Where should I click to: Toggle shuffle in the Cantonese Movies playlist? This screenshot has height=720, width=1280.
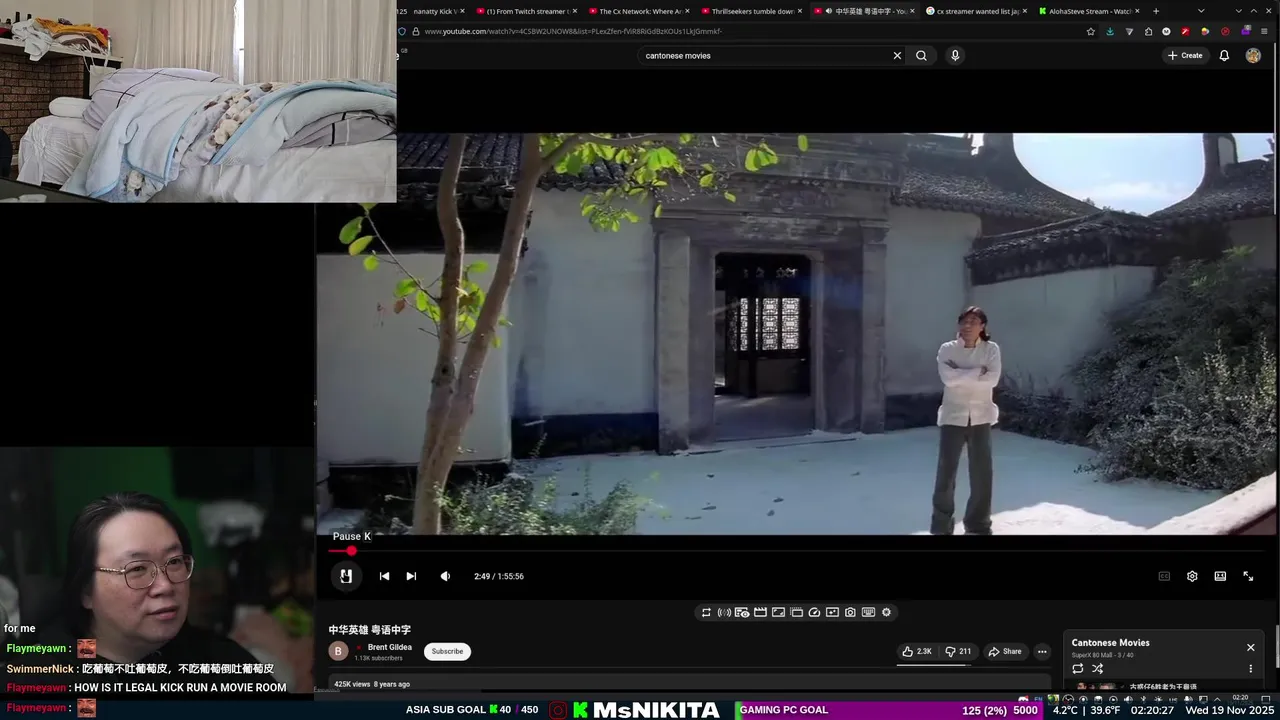tap(1097, 668)
